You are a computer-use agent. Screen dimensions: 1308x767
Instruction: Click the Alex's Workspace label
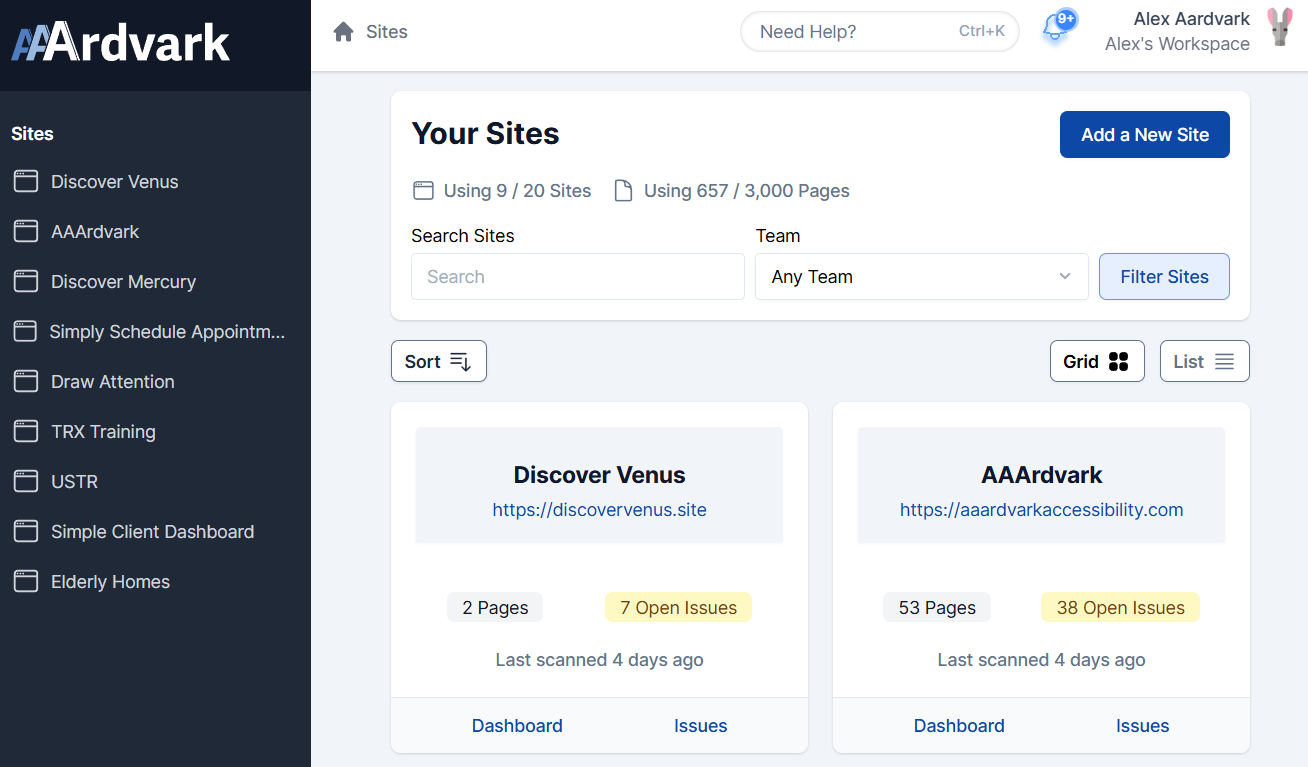pos(1177,44)
